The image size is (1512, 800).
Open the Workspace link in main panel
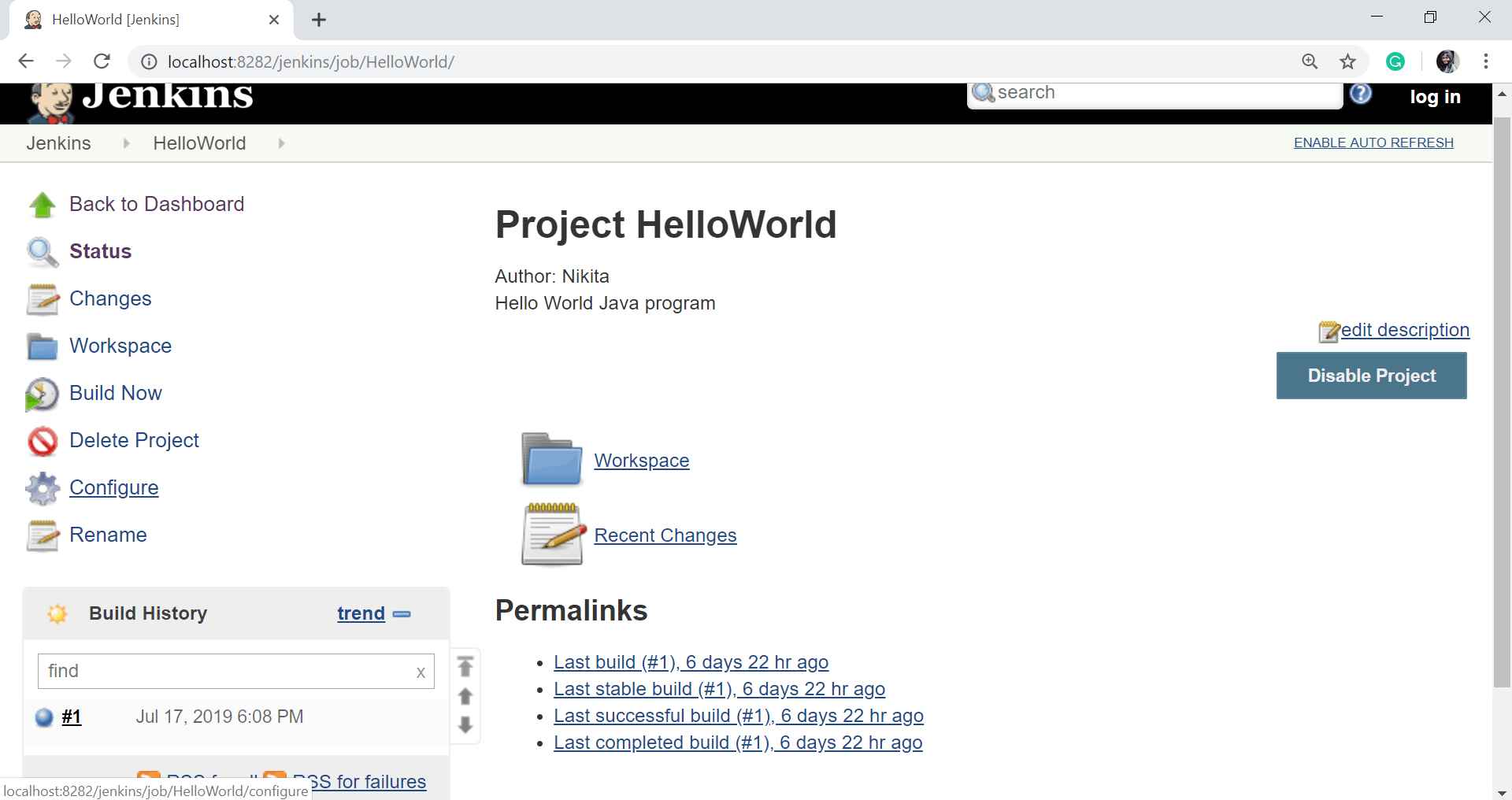641,461
